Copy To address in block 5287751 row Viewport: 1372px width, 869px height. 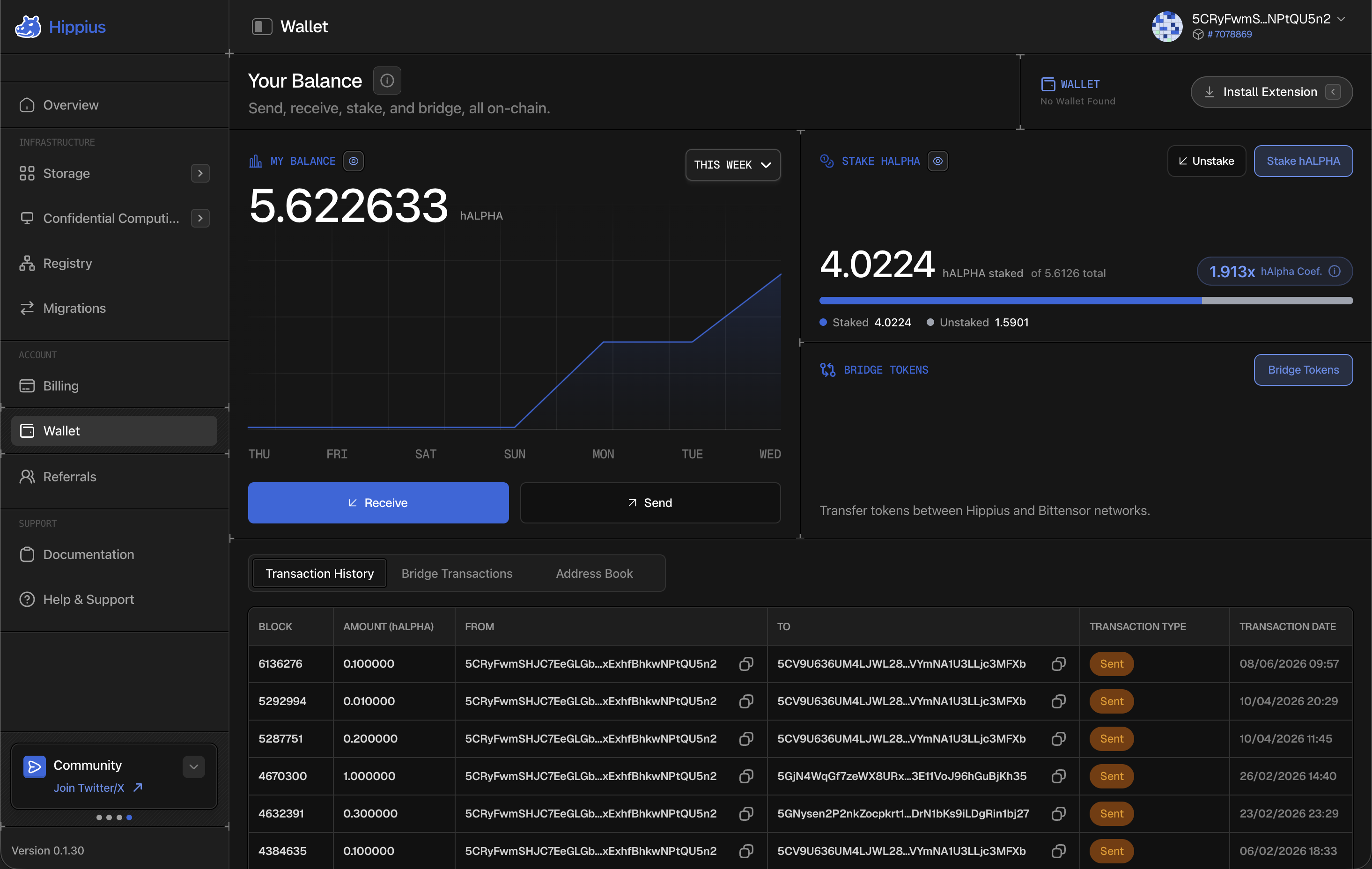point(1058,738)
